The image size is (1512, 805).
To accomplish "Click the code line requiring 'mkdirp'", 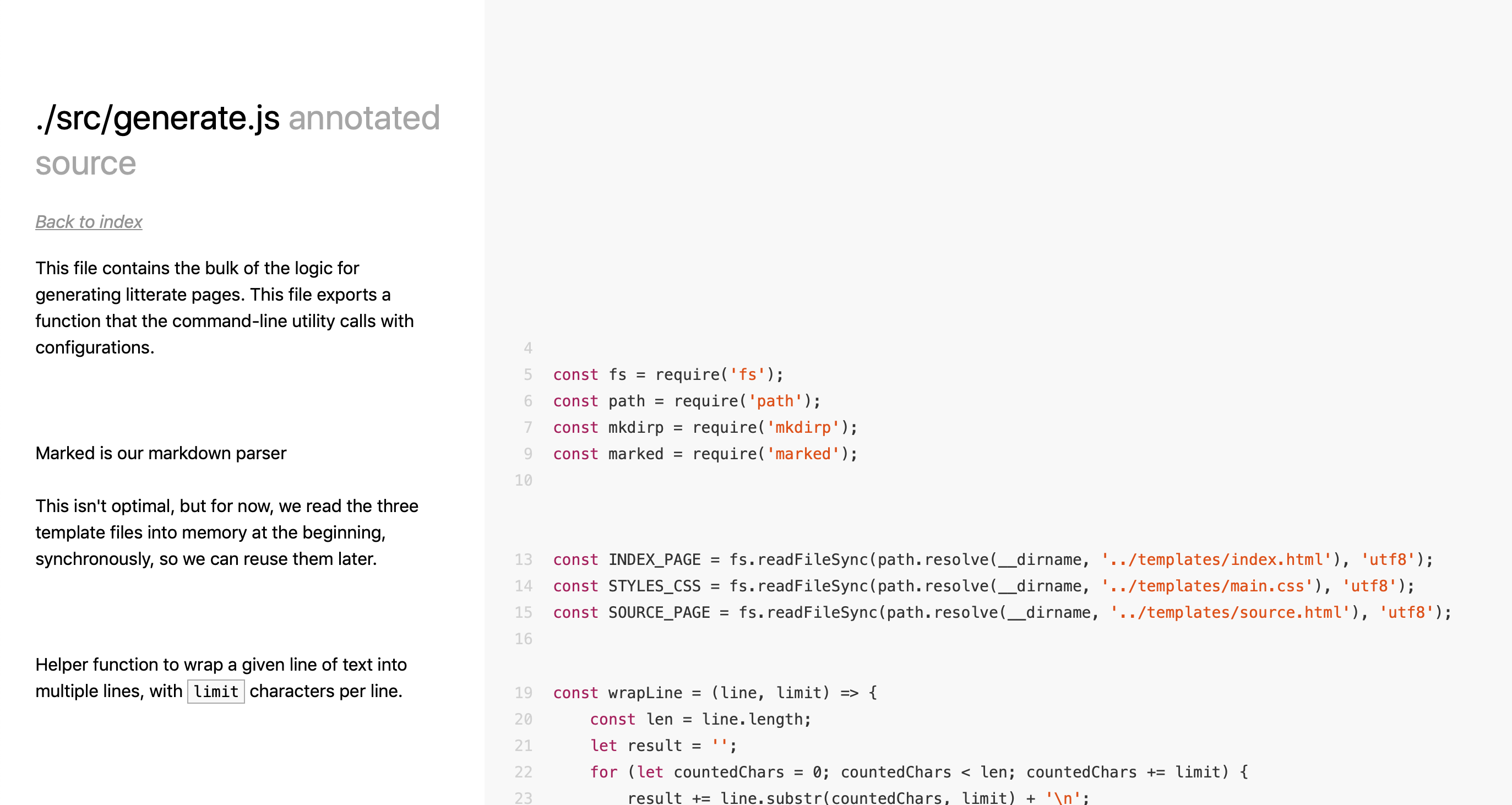I will tap(705, 427).
